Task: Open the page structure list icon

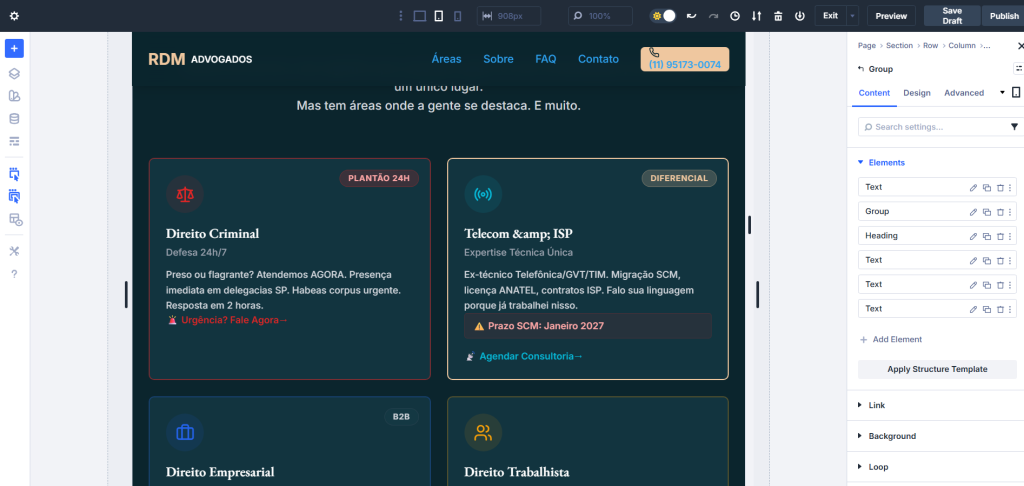Action: pyautogui.click(x=14, y=141)
